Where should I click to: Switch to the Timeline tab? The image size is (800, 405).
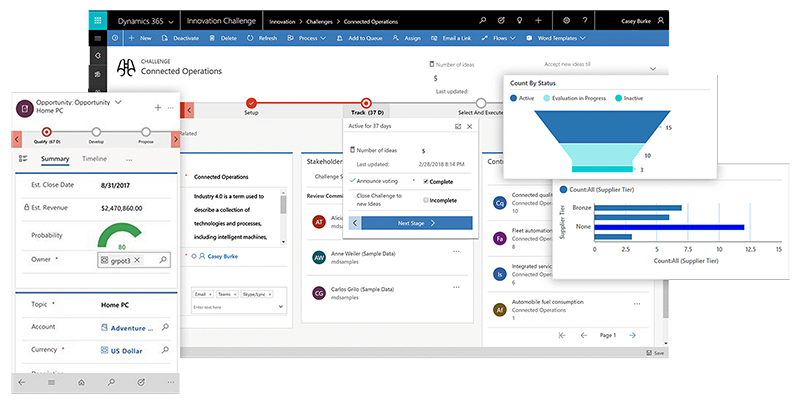pyautogui.click(x=94, y=159)
